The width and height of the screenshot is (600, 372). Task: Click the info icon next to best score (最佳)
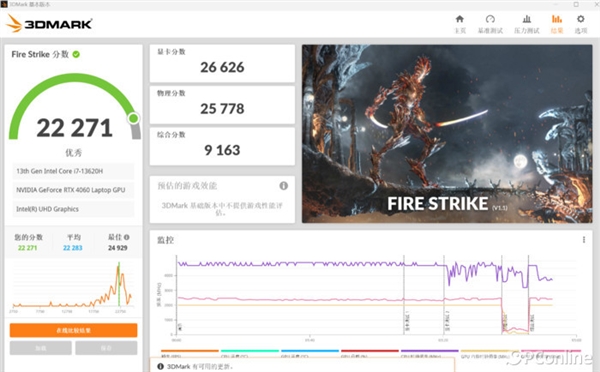pyautogui.click(x=127, y=237)
